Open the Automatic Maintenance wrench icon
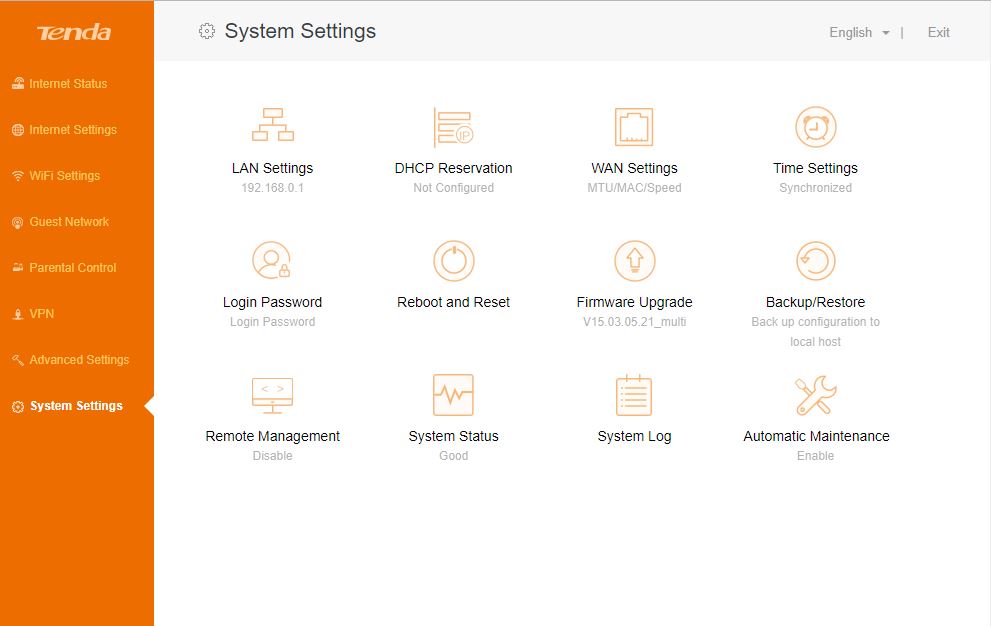The width and height of the screenshot is (991, 626). pos(815,395)
